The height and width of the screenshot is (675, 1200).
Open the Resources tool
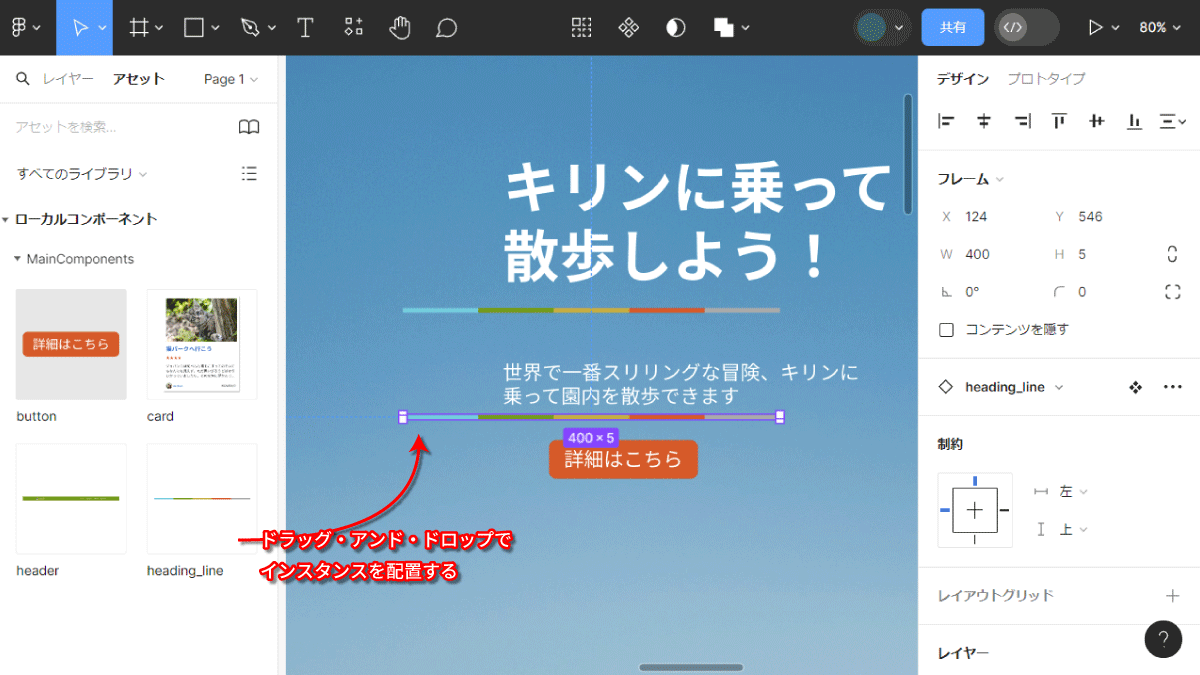(x=353, y=28)
